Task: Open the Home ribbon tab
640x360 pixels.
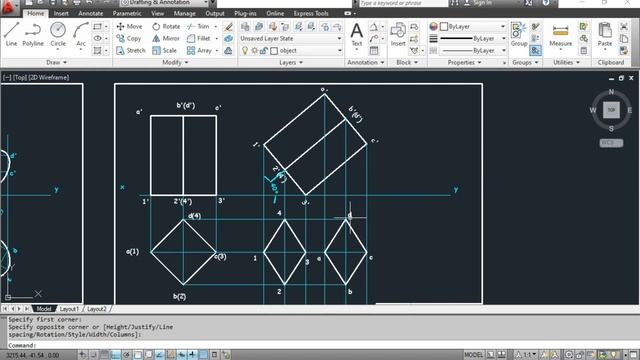Action: click(36, 13)
